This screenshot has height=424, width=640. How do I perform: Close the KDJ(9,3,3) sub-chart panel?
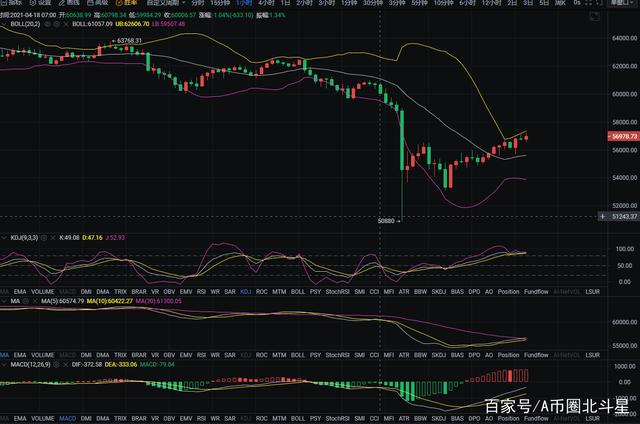pos(53,238)
